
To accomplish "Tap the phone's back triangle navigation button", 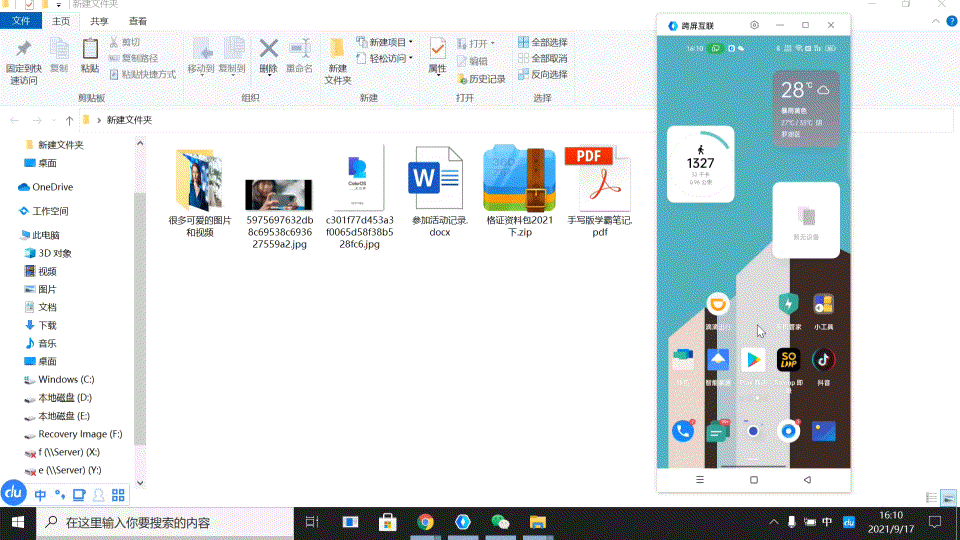I will pos(807,480).
